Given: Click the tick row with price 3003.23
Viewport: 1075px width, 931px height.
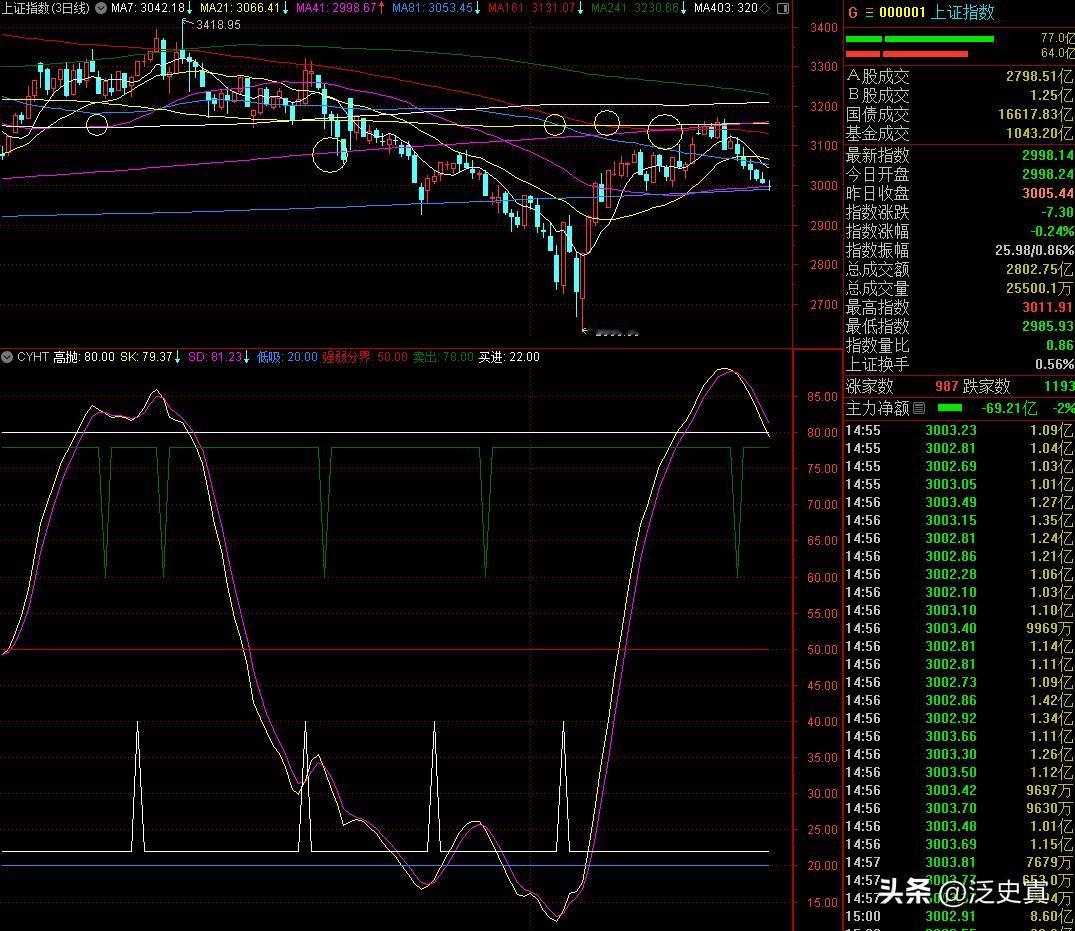Looking at the screenshot, I should point(959,431).
